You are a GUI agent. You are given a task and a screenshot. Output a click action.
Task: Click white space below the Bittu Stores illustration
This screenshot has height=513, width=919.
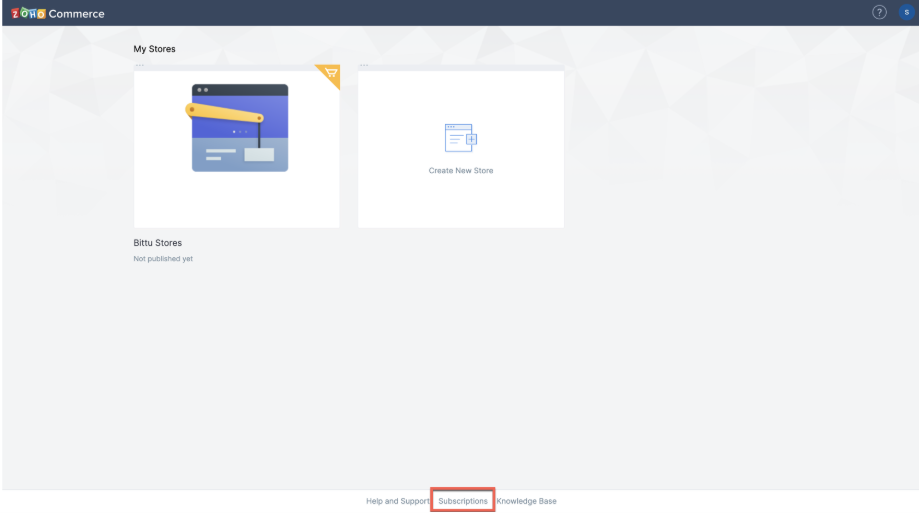click(238, 205)
